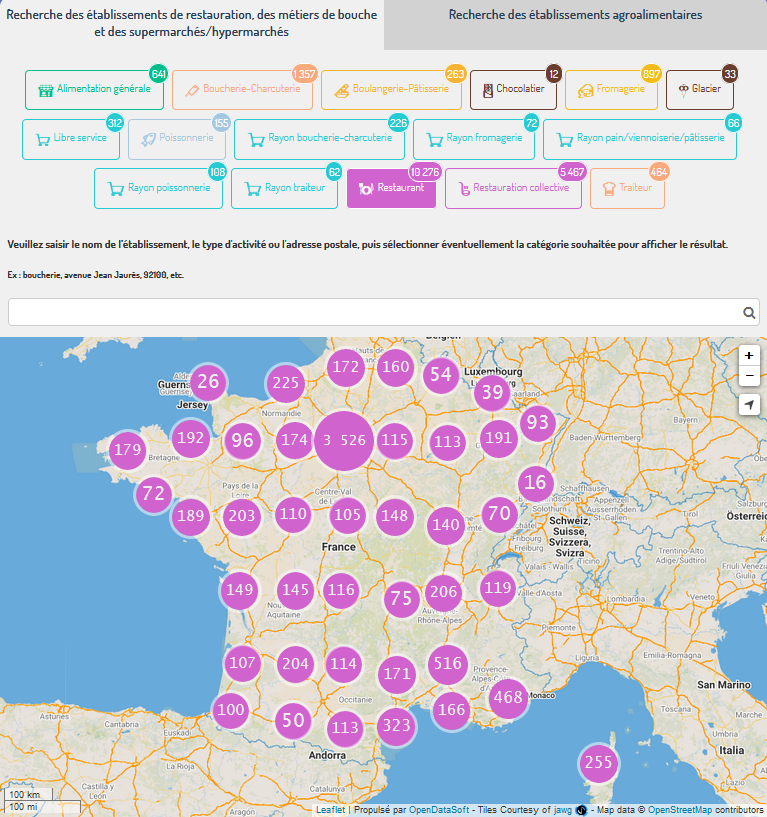Open cluster marker 39 below Luxembourg
Viewport: 767px width, 817px height.
492,392
